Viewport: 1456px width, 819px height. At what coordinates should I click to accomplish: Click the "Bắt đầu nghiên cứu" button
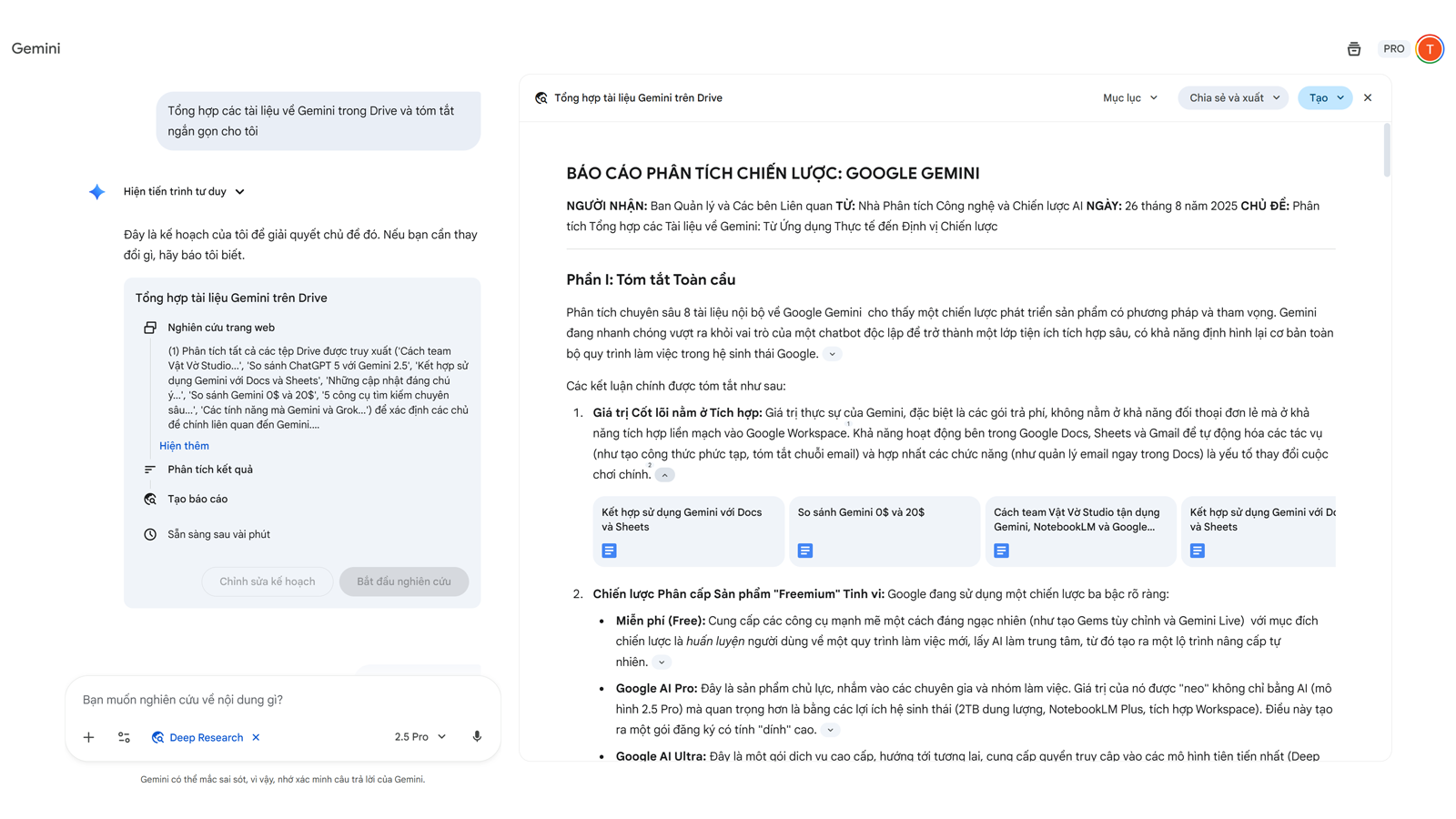pyautogui.click(x=403, y=581)
